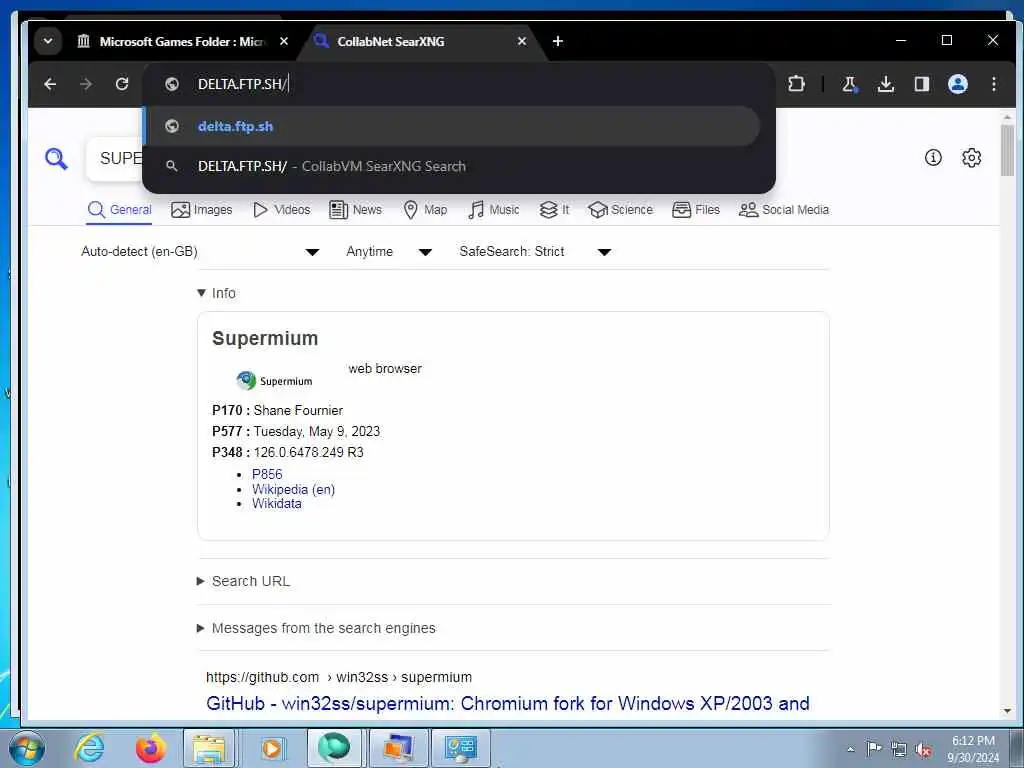
Task: Open the taskbar clock showing 6:12 PM
Action: point(973,749)
